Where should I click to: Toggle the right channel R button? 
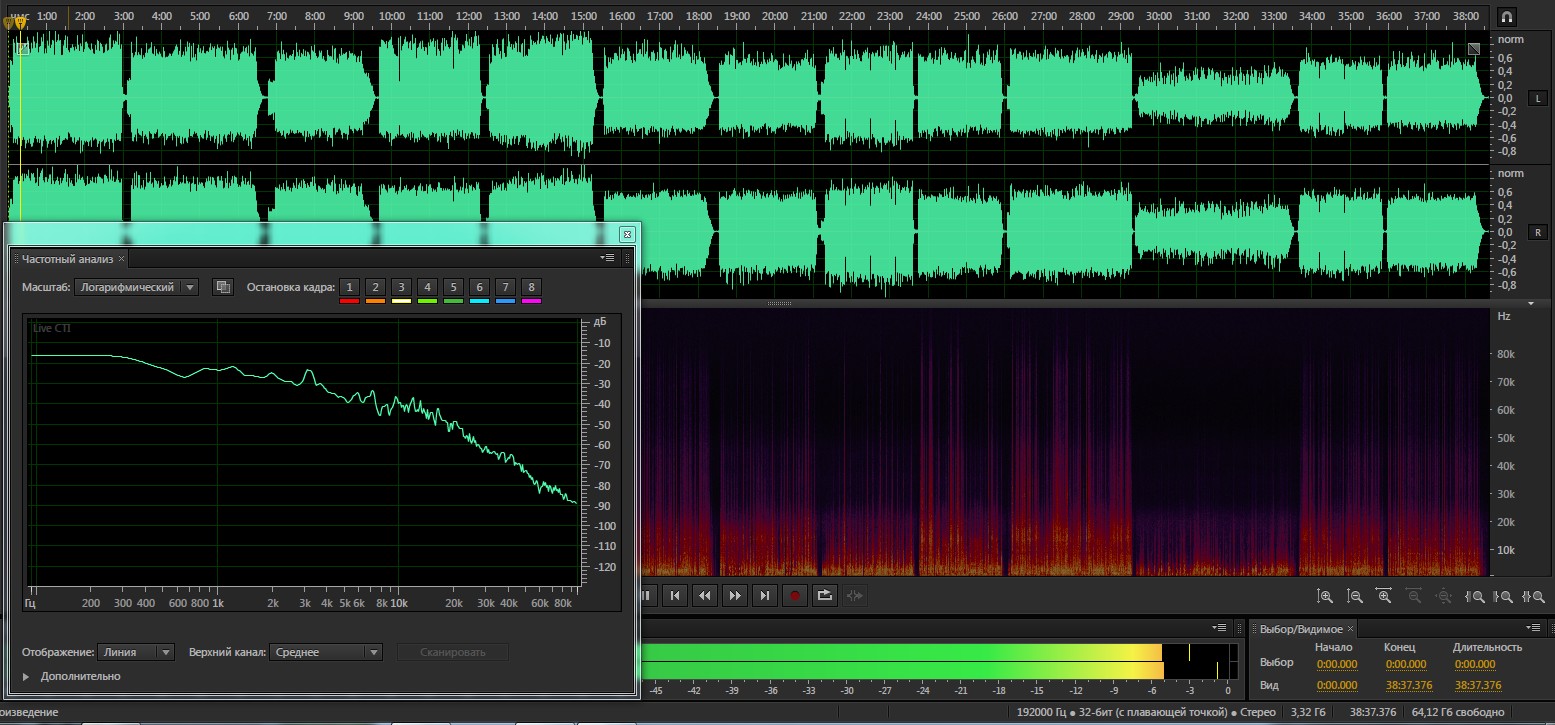[1538, 232]
